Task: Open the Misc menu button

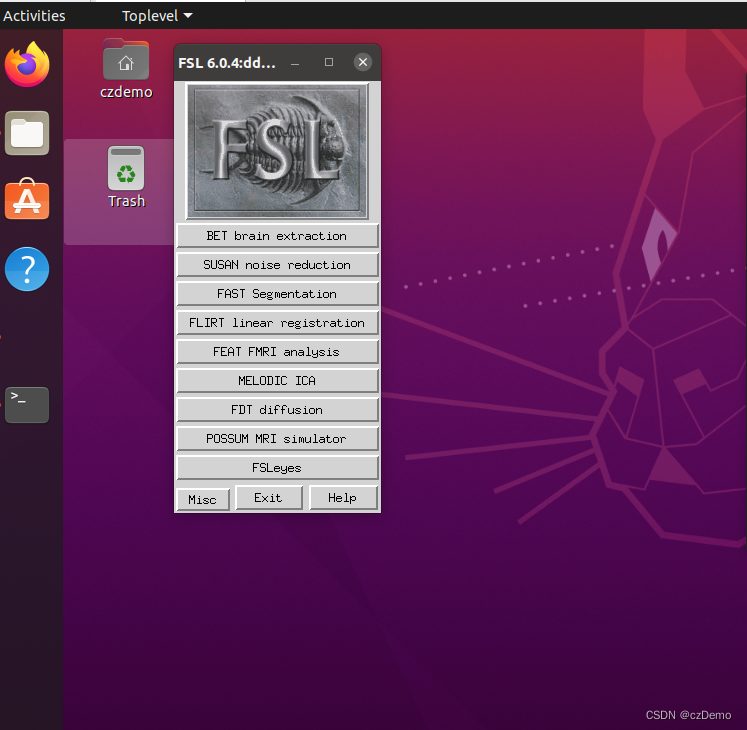Action: 202,499
